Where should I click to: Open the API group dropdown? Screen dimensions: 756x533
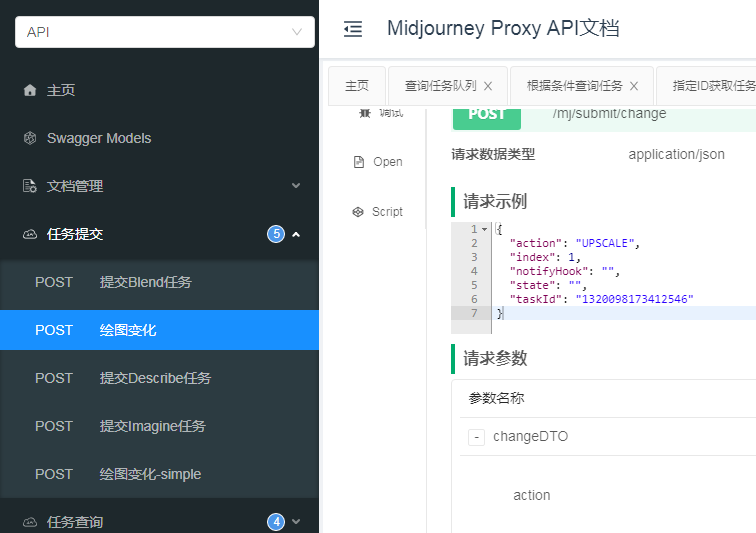pos(164,32)
